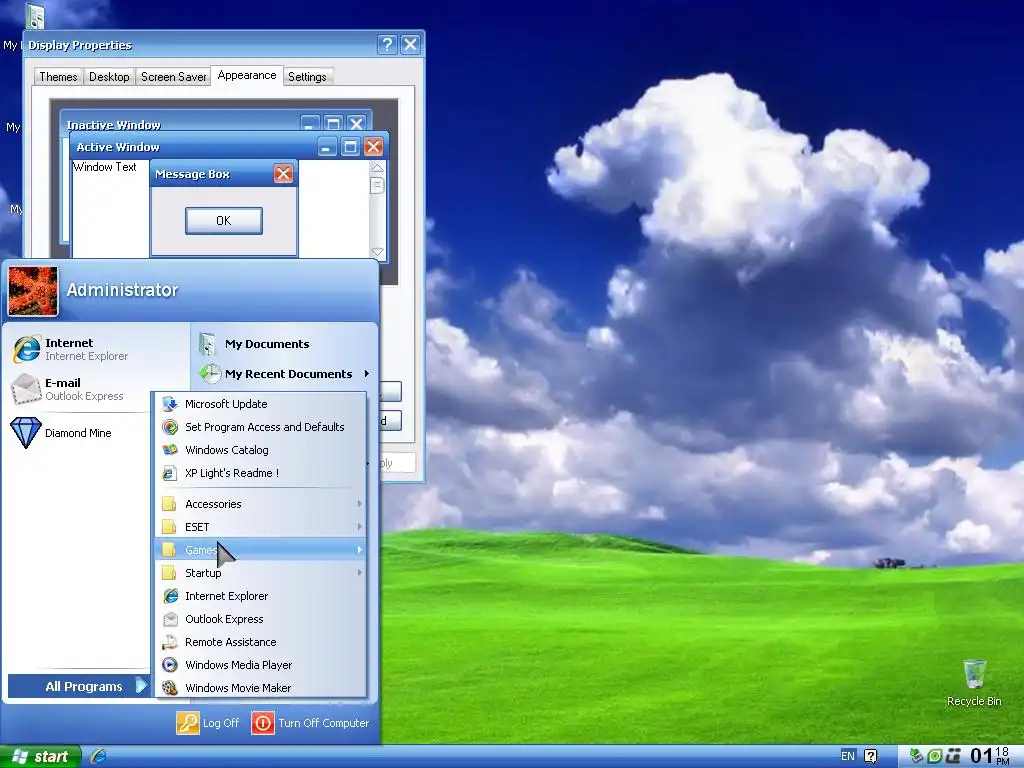Close the Display Properties dialog
The width and height of the screenshot is (1024, 768).
[x=411, y=44]
